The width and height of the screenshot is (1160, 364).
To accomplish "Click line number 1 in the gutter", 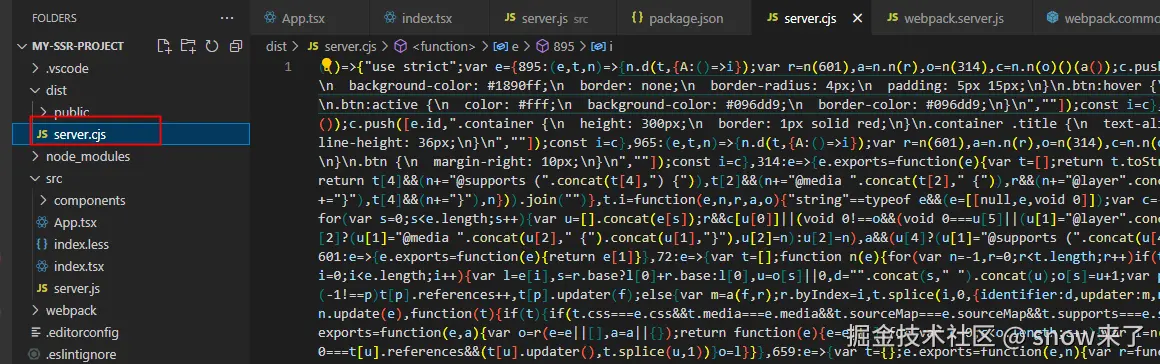I will coord(288,67).
